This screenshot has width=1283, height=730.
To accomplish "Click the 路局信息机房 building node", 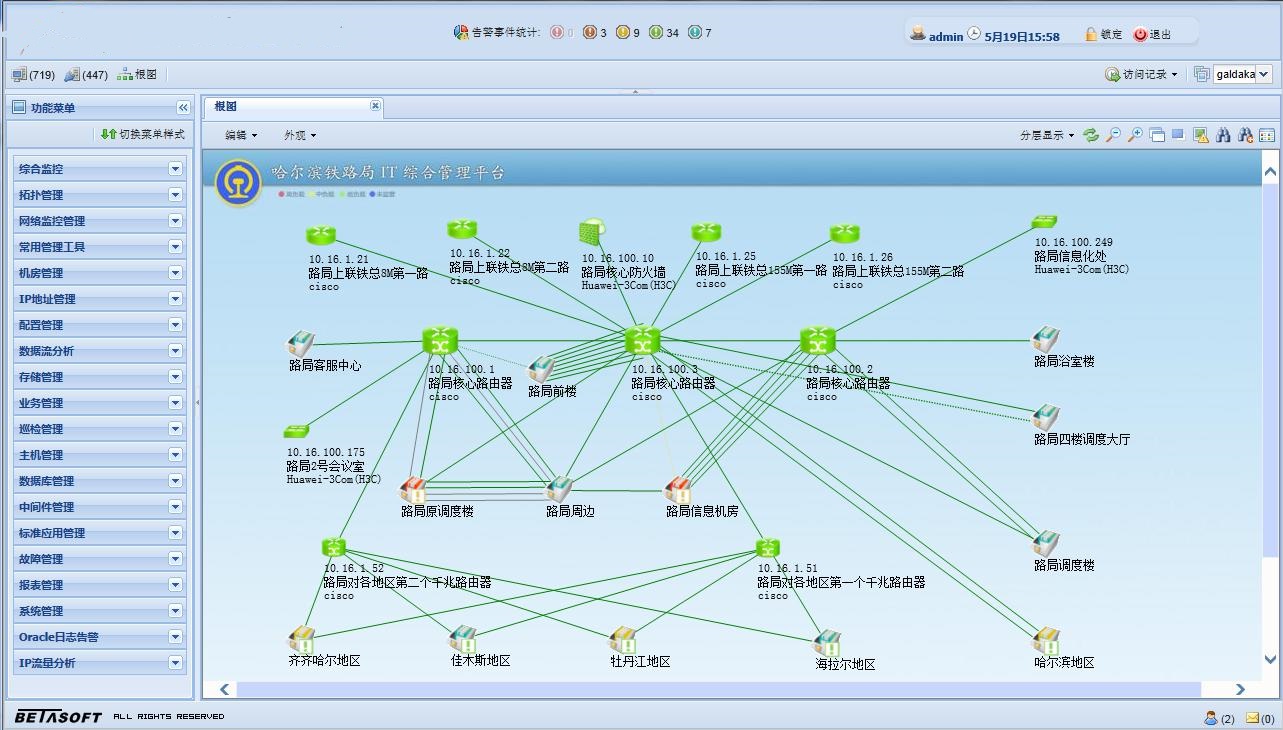I will [x=678, y=490].
